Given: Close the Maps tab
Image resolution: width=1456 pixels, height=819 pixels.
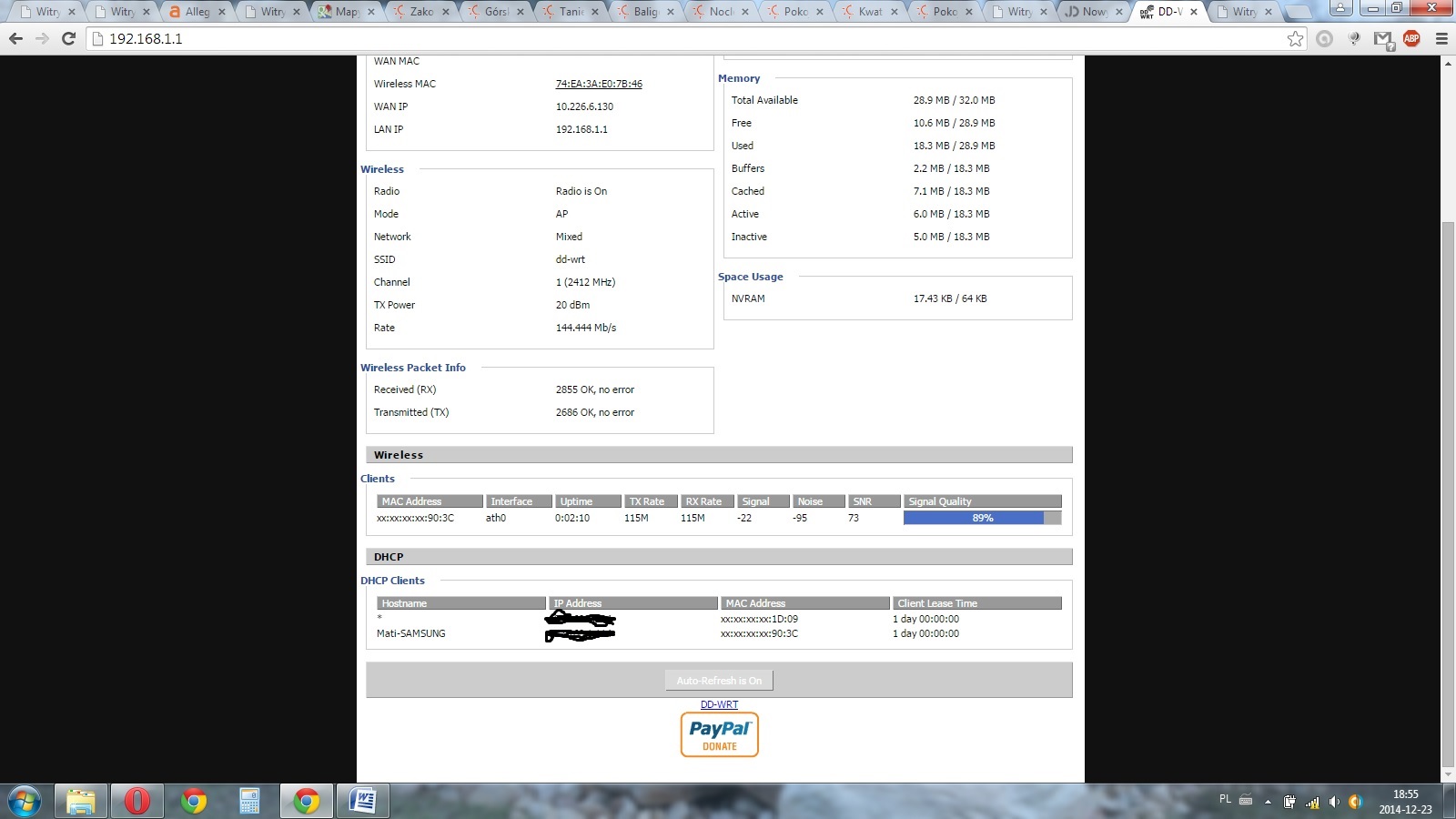Looking at the screenshot, I should (x=371, y=12).
